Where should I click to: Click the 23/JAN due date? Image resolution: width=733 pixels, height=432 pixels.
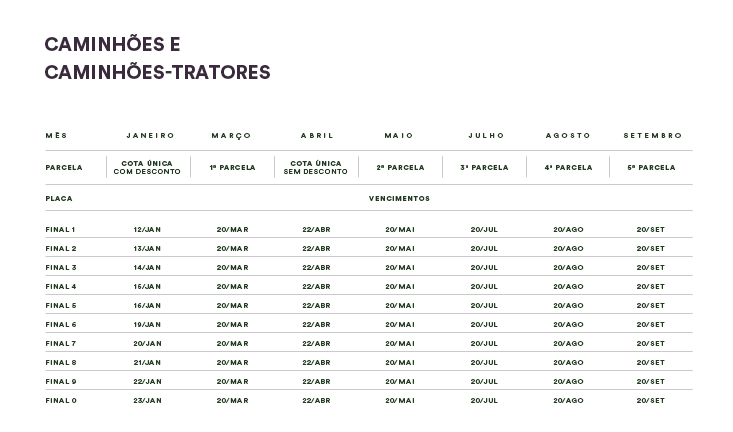tap(147, 401)
